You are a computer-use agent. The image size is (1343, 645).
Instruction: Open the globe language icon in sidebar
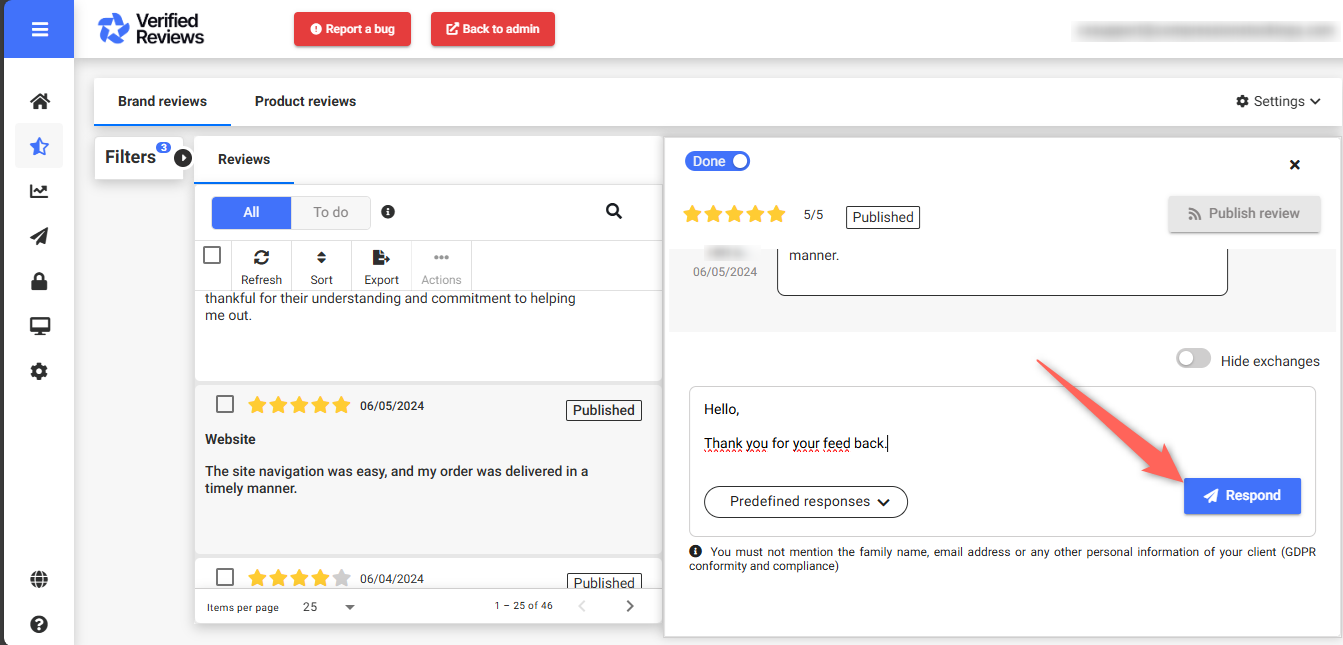click(39, 579)
